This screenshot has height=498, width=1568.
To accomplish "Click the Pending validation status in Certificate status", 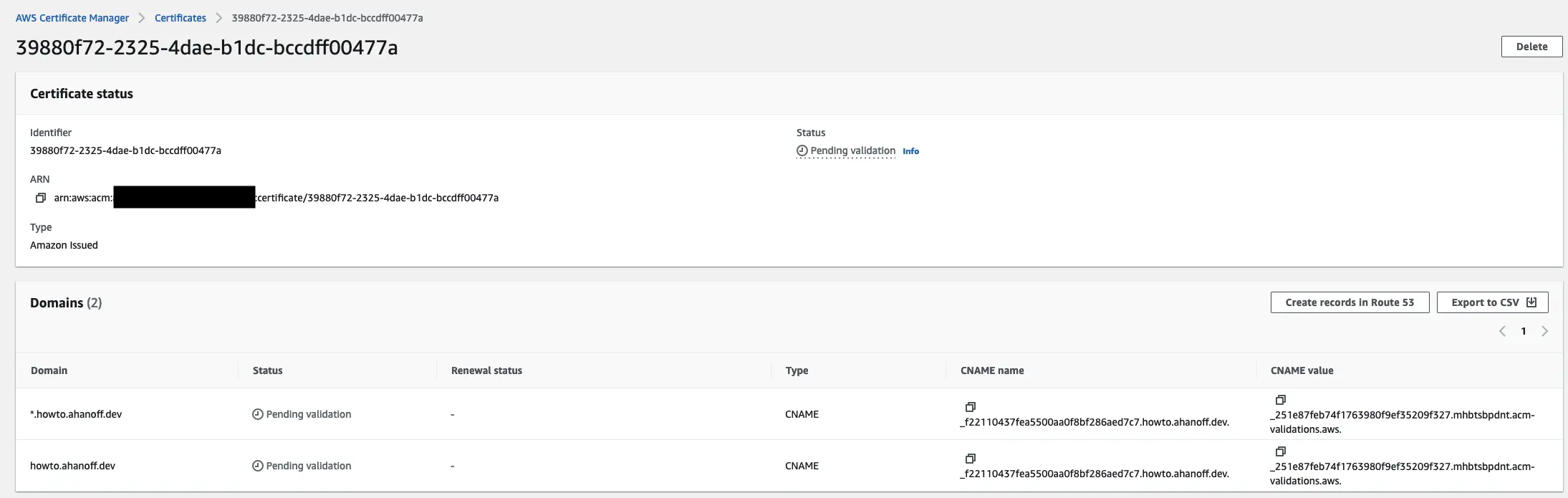I will 852,151.
